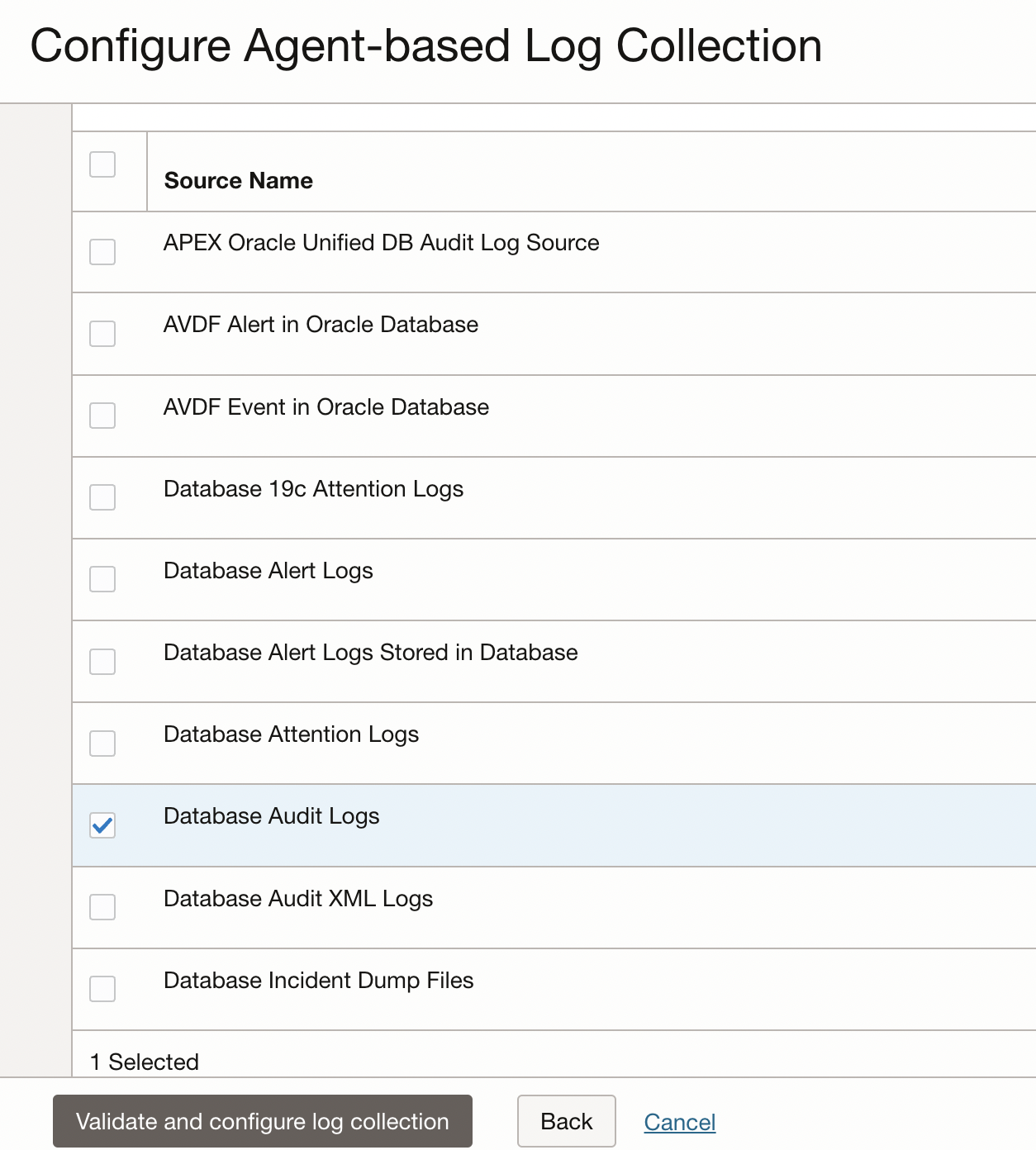Check Database Incident Dump Files checkbox
1036x1150 pixels.
click(102, 989)
